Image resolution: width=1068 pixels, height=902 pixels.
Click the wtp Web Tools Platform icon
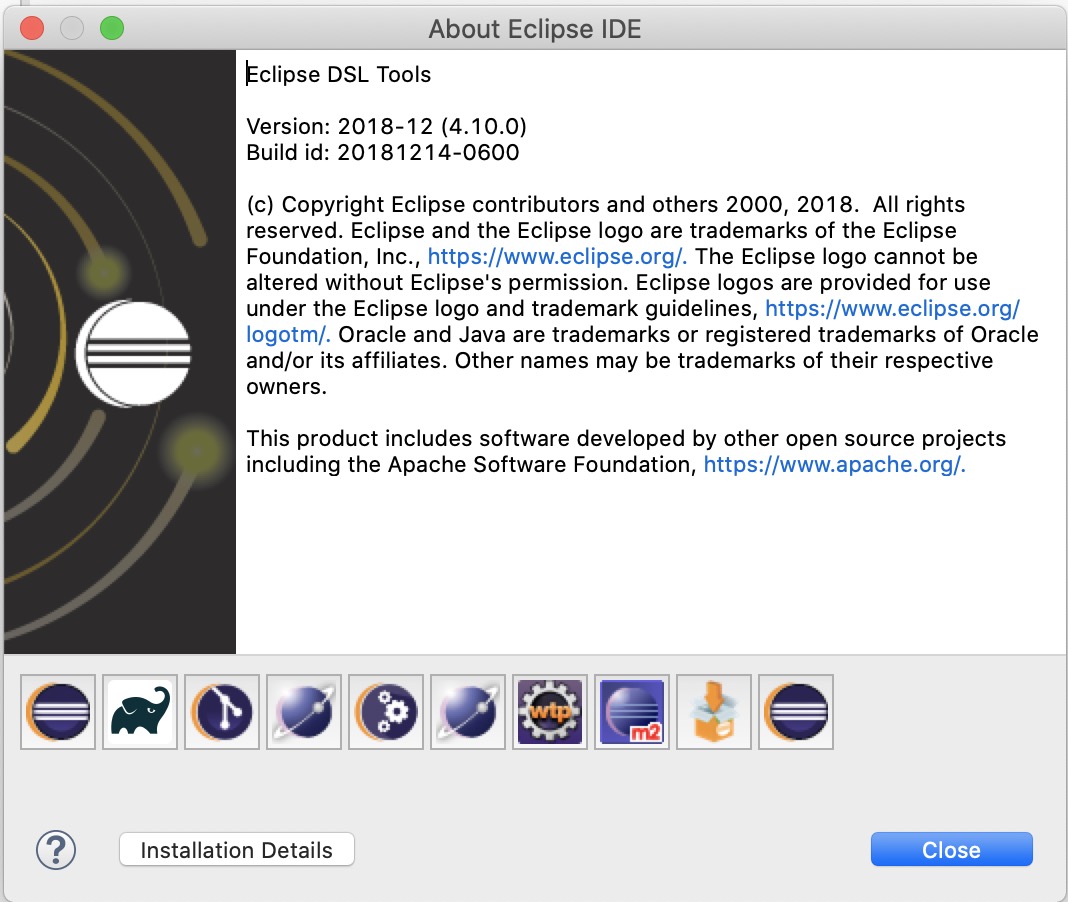coord(550,712)
